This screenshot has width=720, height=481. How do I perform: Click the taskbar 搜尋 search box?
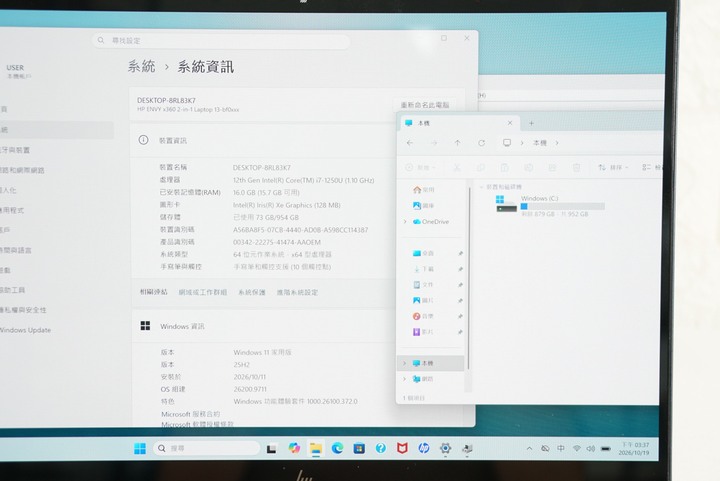tap(207, 448)
